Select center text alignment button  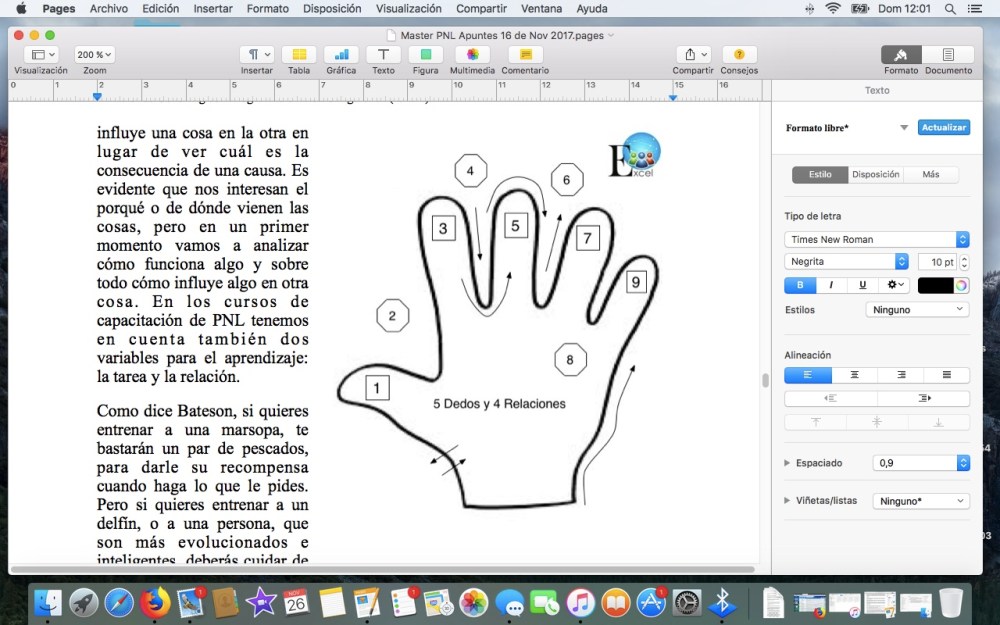854,375
